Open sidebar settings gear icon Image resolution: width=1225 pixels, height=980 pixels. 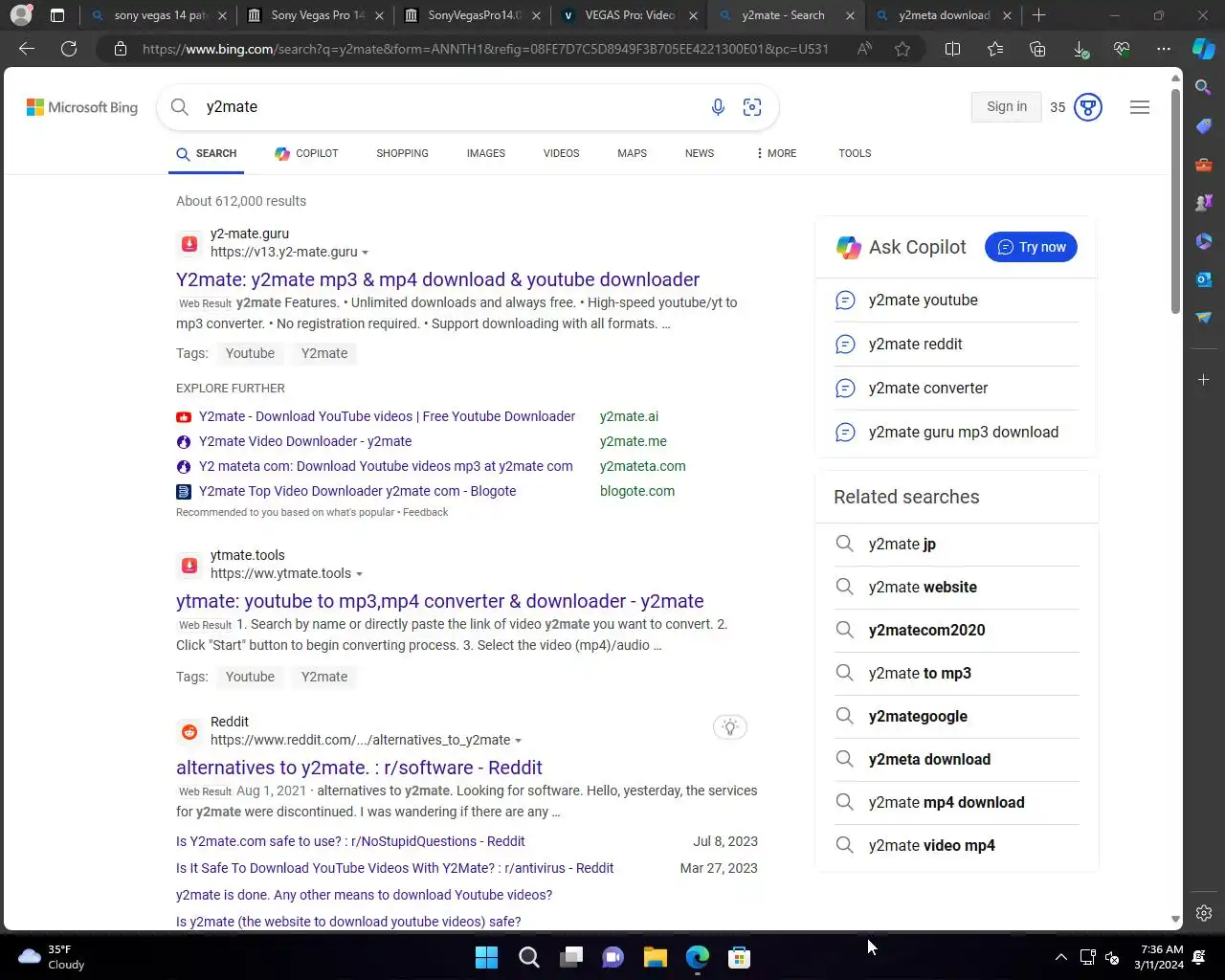coord(1204,913)
